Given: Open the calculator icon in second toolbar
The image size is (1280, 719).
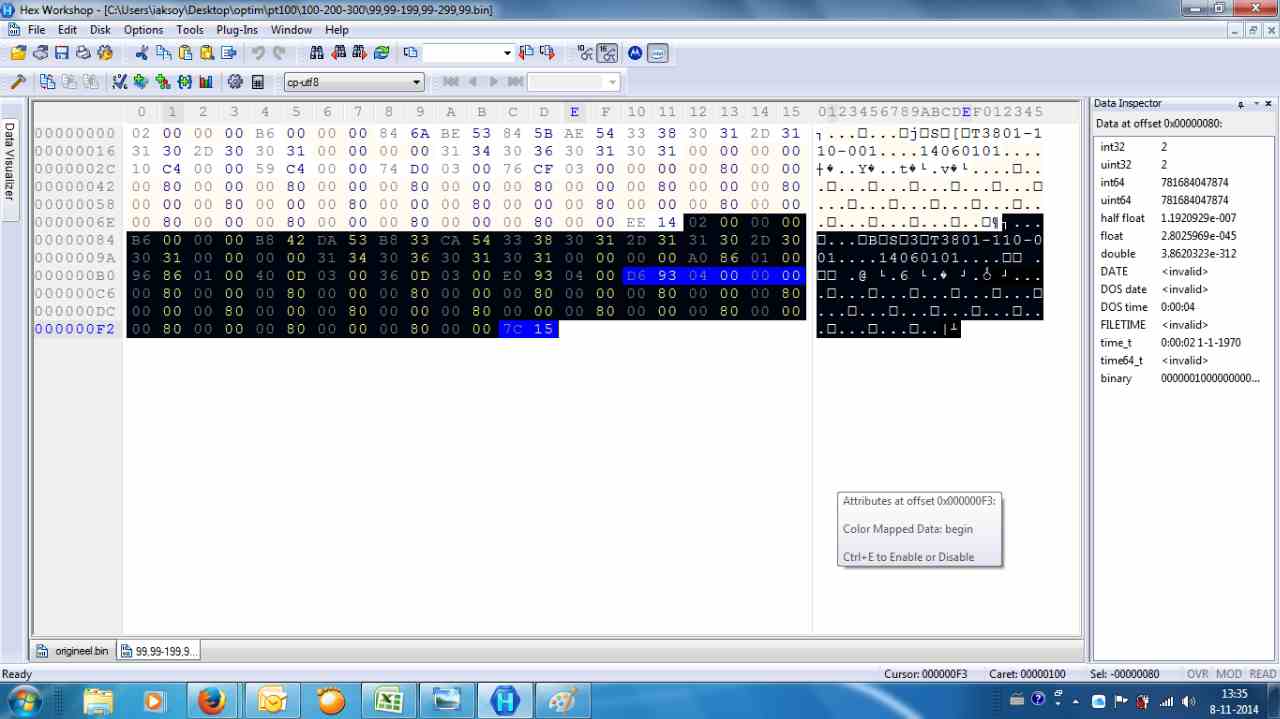Looking at the screenshot, I should tap(258, 82).
